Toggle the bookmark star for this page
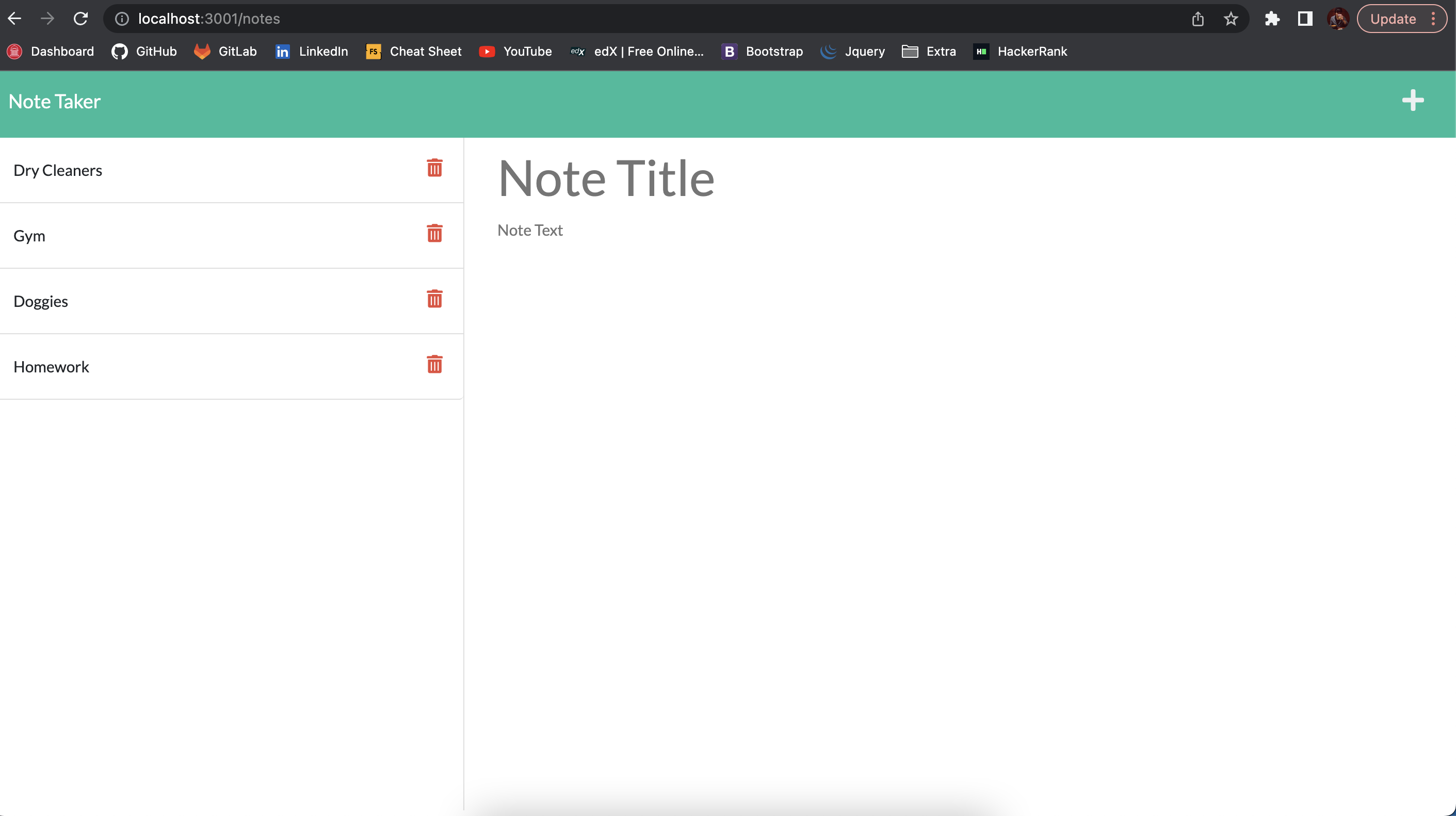 coord(1231,19)
